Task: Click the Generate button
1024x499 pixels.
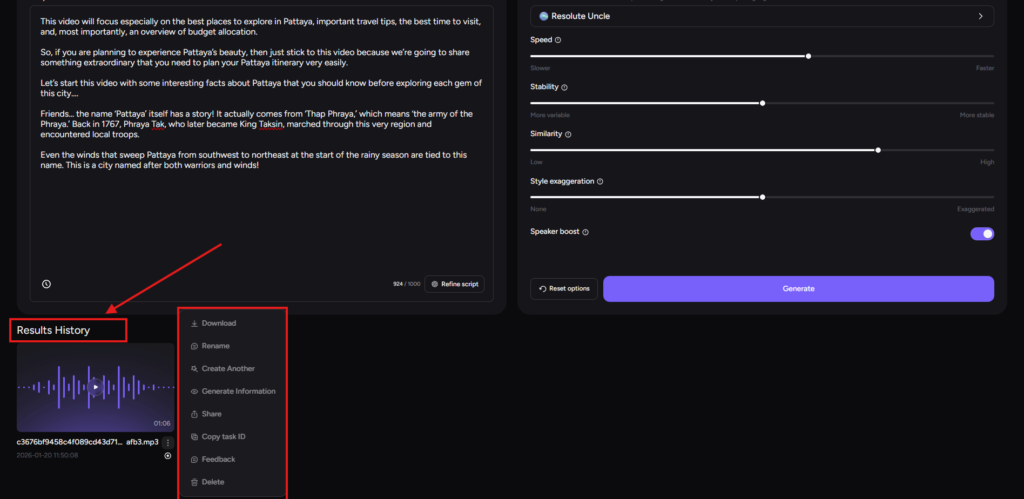Action: pos(798,289)
